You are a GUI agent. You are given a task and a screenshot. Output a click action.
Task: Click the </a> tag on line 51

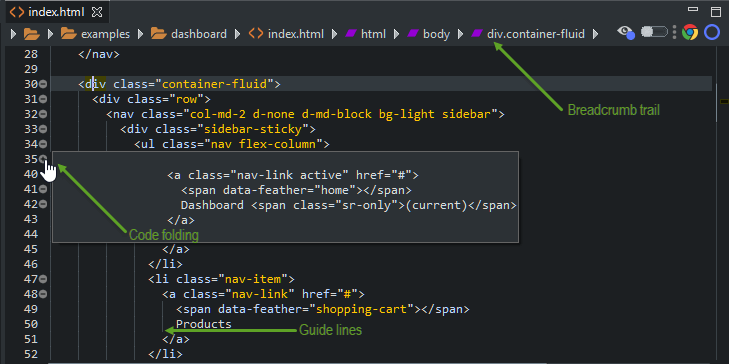[x=176, y=339]
